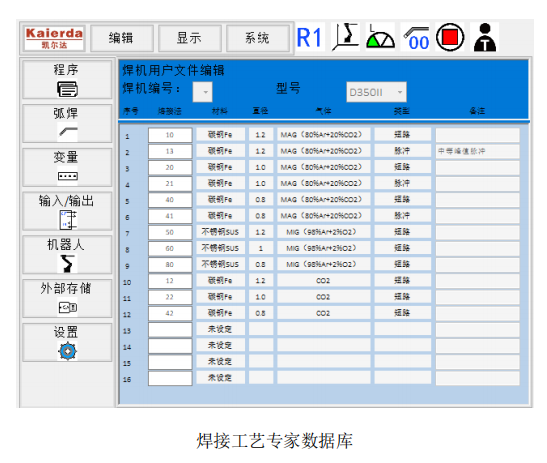Open the 输入/输出 I/O panel
Screen dimensions: 547x463
coord(67,211)
